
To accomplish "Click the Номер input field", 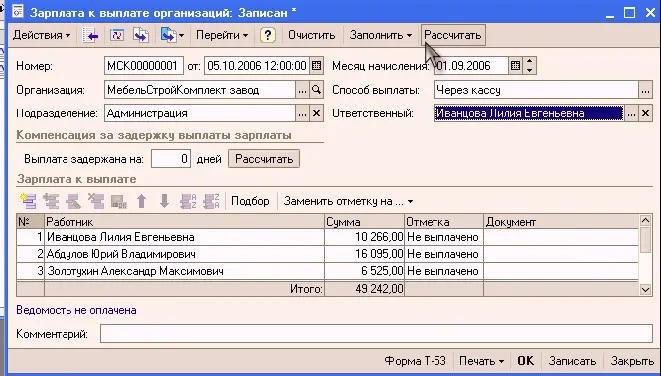I will pyautogui.click(x=144, y=66).
